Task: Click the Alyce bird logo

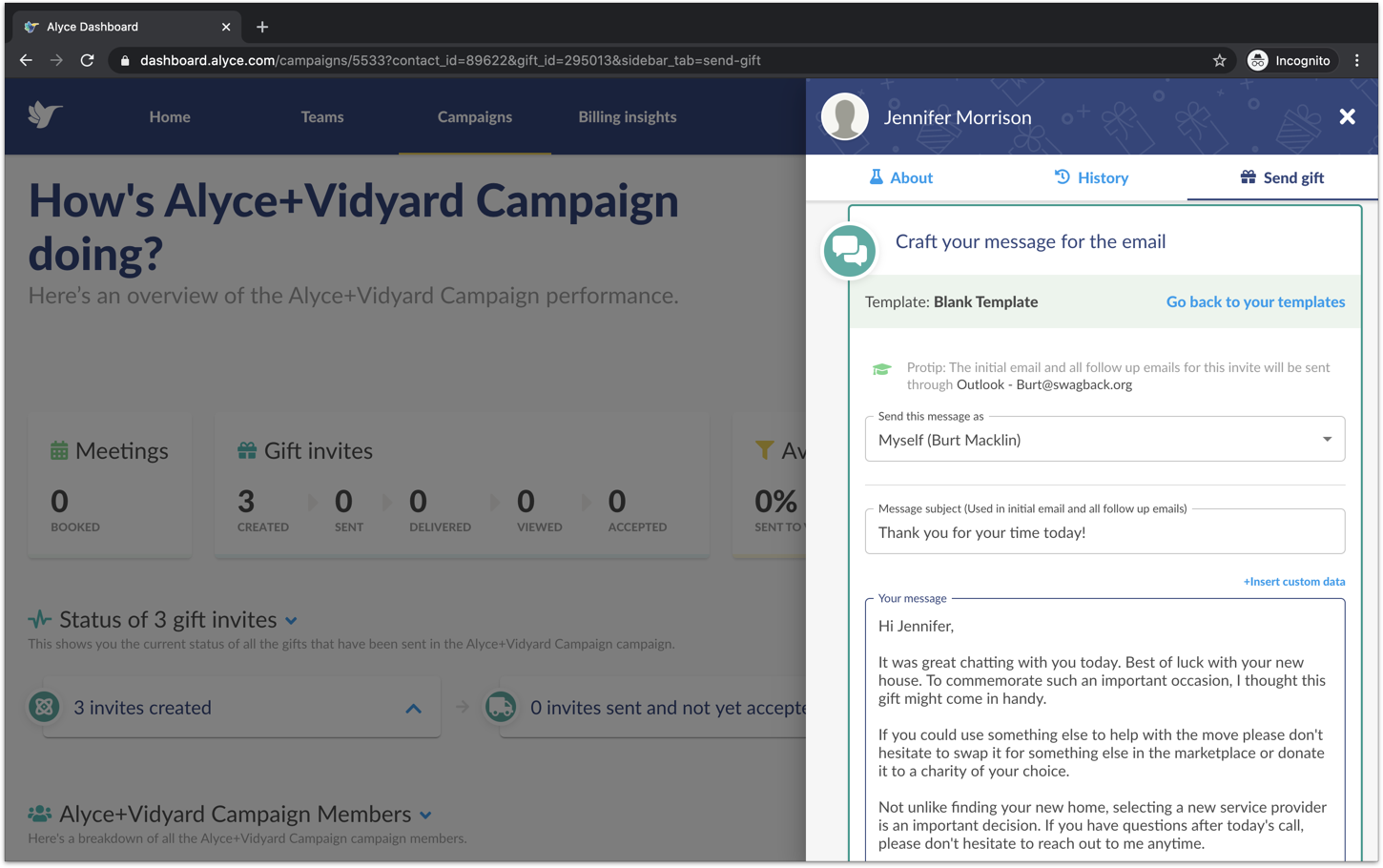Action: click(x=45, y=115)
